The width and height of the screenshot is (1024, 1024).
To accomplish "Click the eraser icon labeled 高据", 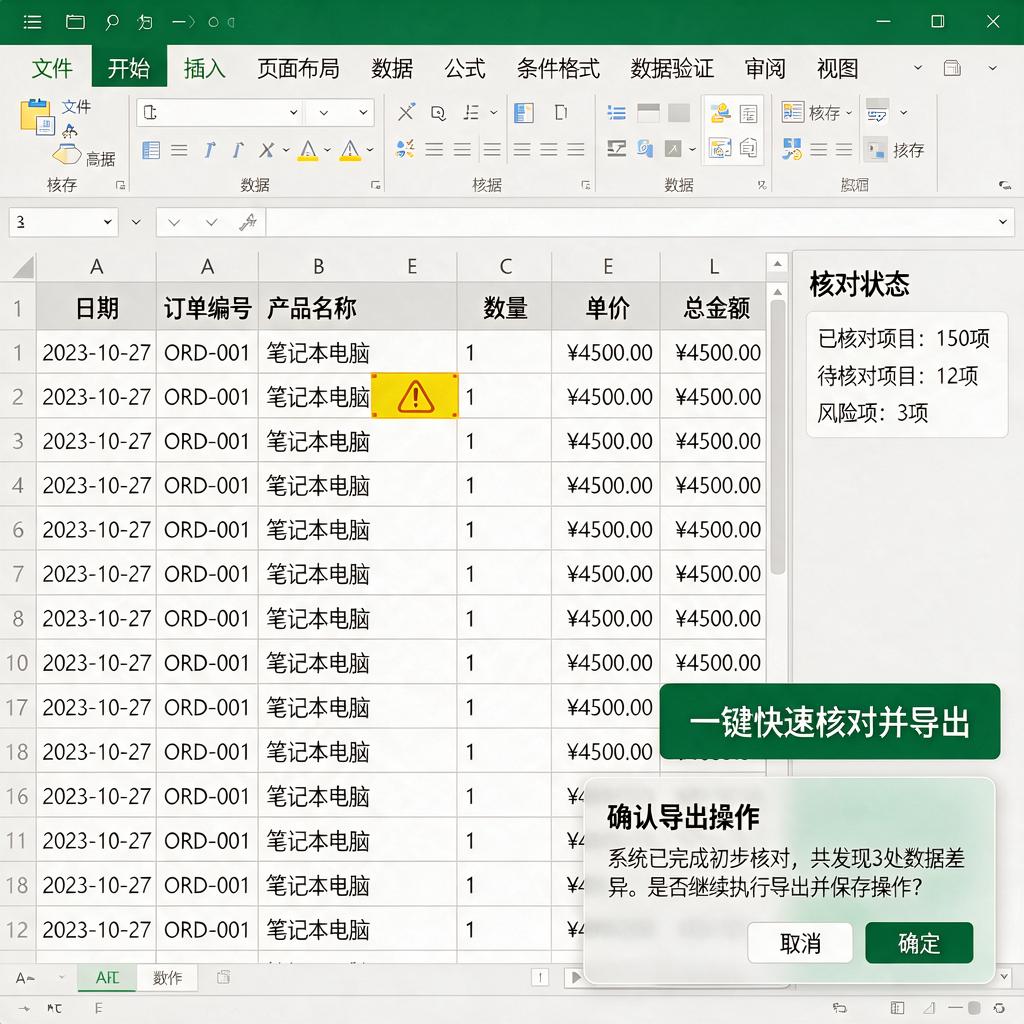I will 66,155.
